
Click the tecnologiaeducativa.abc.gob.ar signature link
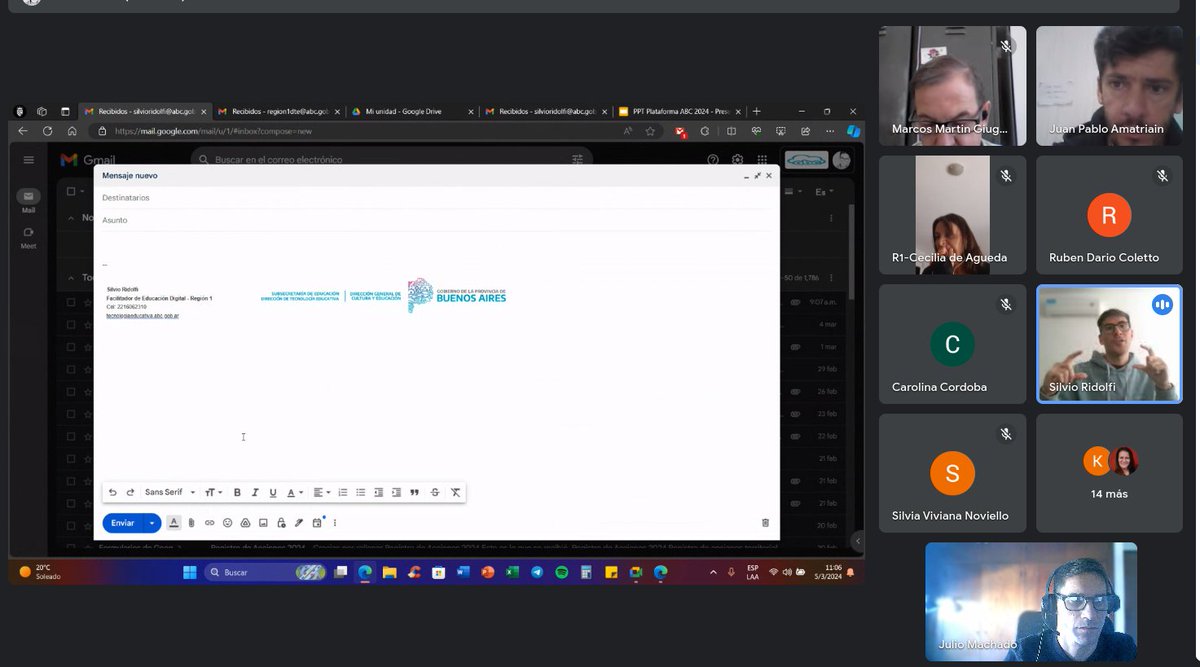pyautogui.click(x=143, y=316)
